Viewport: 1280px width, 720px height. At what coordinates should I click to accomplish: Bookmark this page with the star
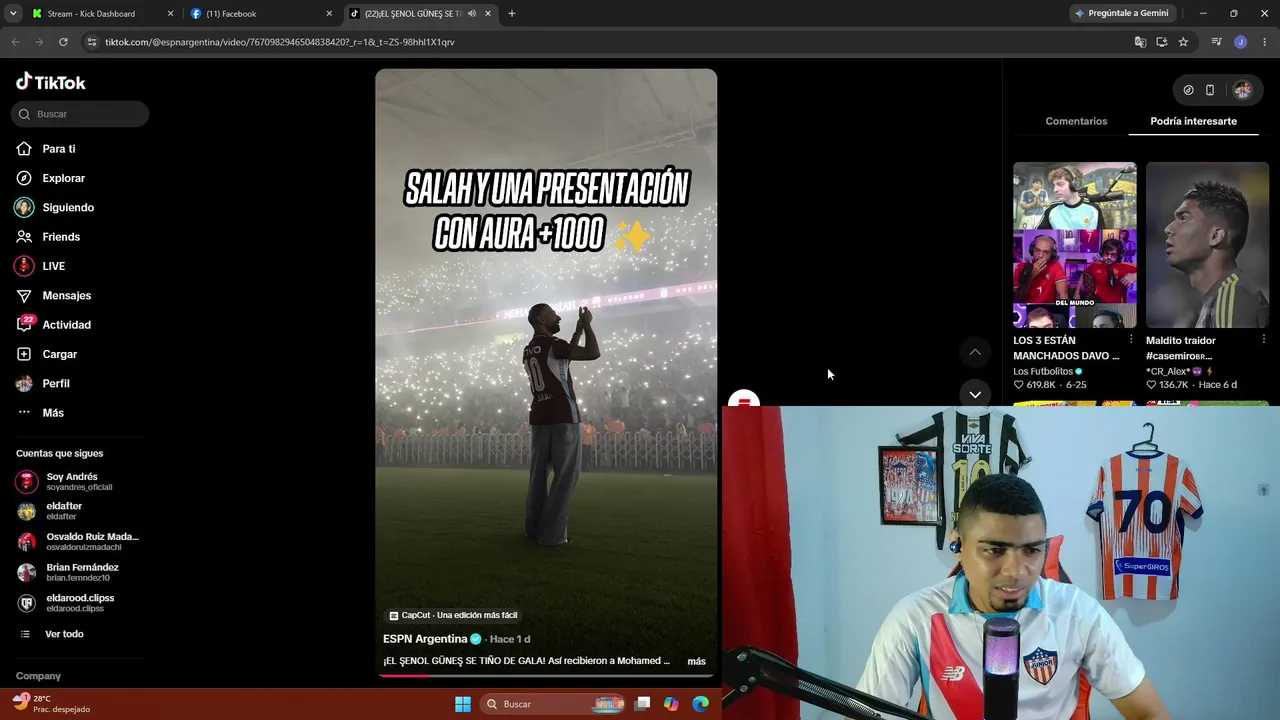tap(1184, 42)
